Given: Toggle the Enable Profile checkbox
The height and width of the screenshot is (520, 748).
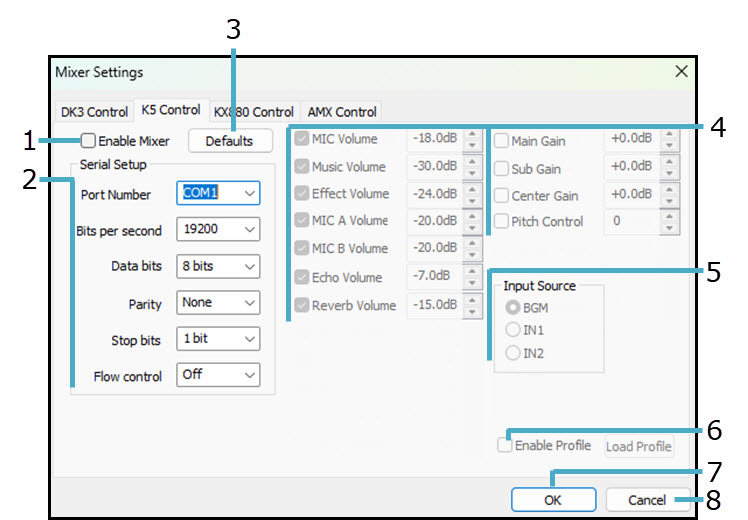Looking at the screenshot, I should [506, 445].
